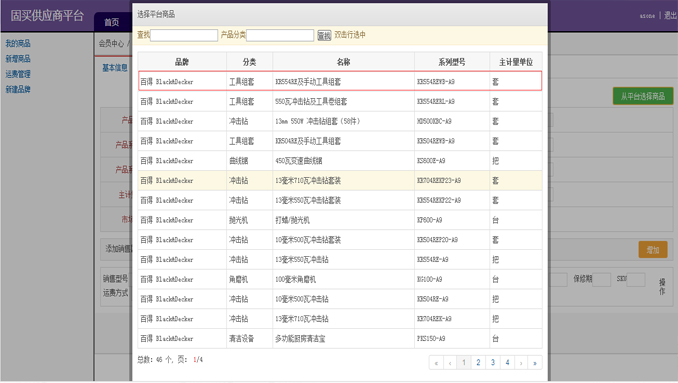Screen dimensions: 678x383
Task: Click the 系列型号 column header
Action: pos(452,62)
